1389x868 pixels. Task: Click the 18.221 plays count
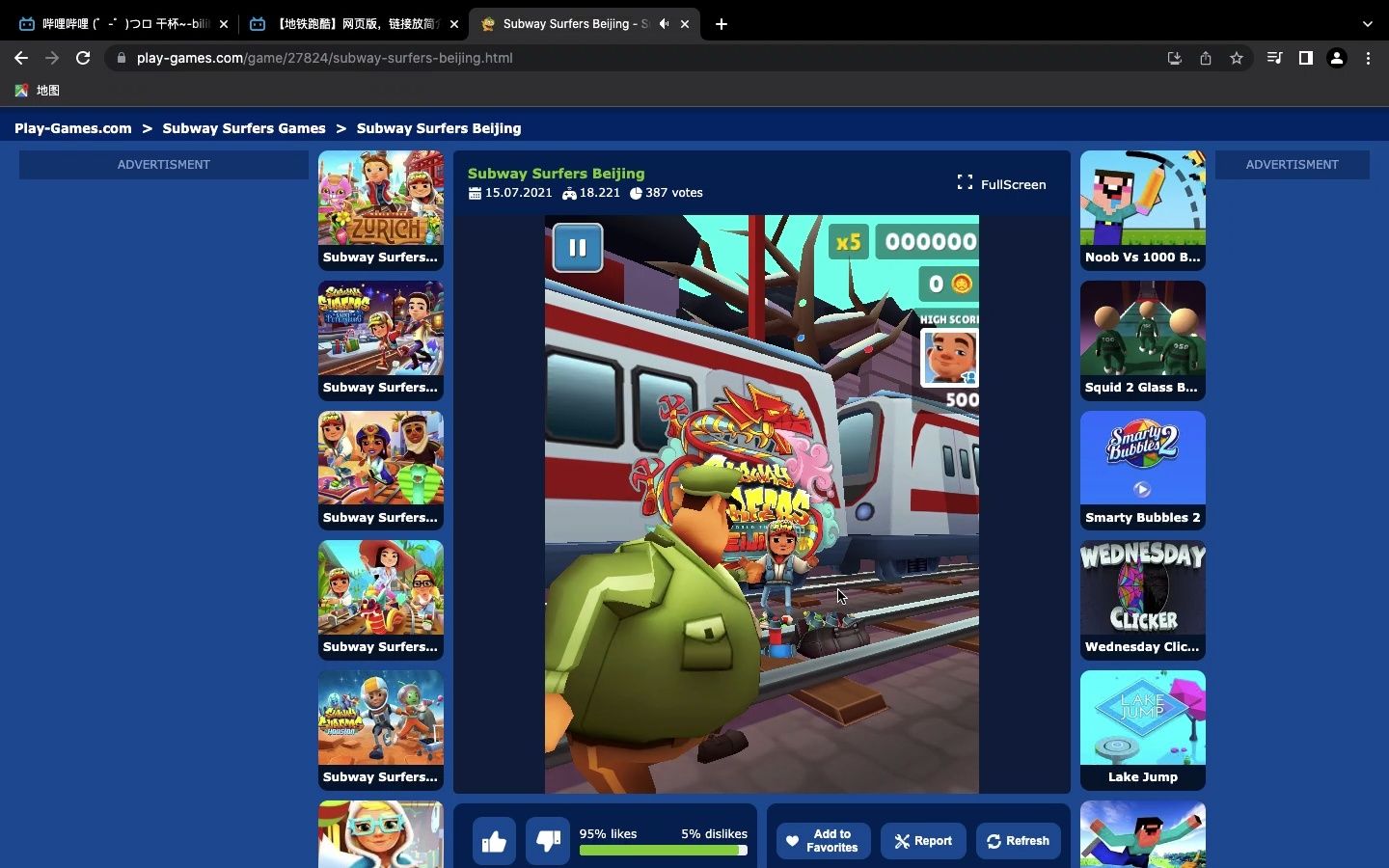(600, 193)
